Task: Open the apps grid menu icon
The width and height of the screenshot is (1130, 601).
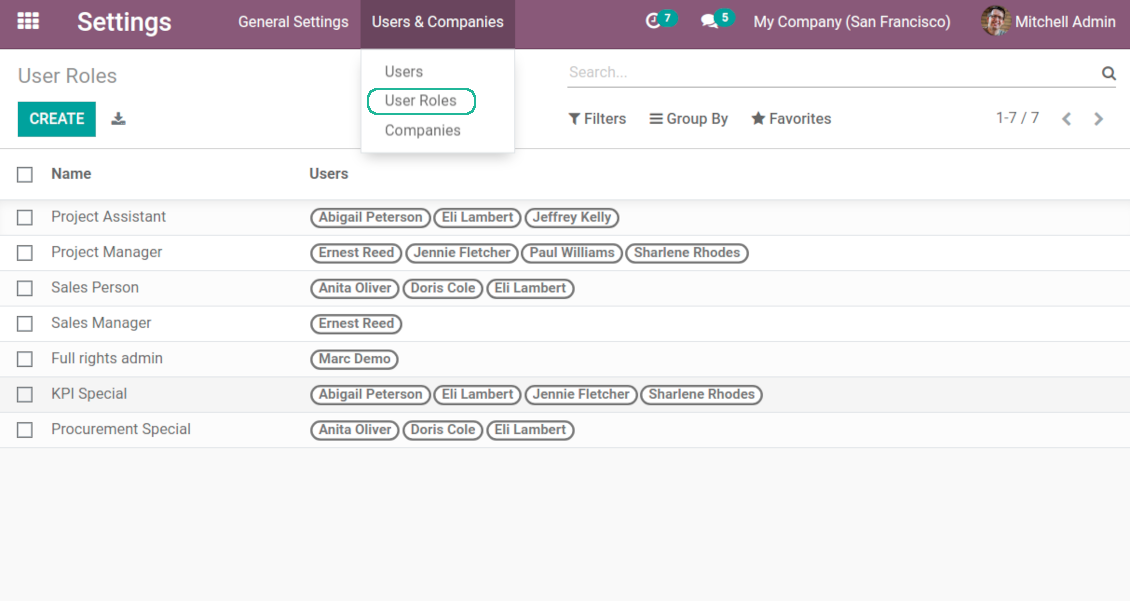Action: click(x=28, y=21)
